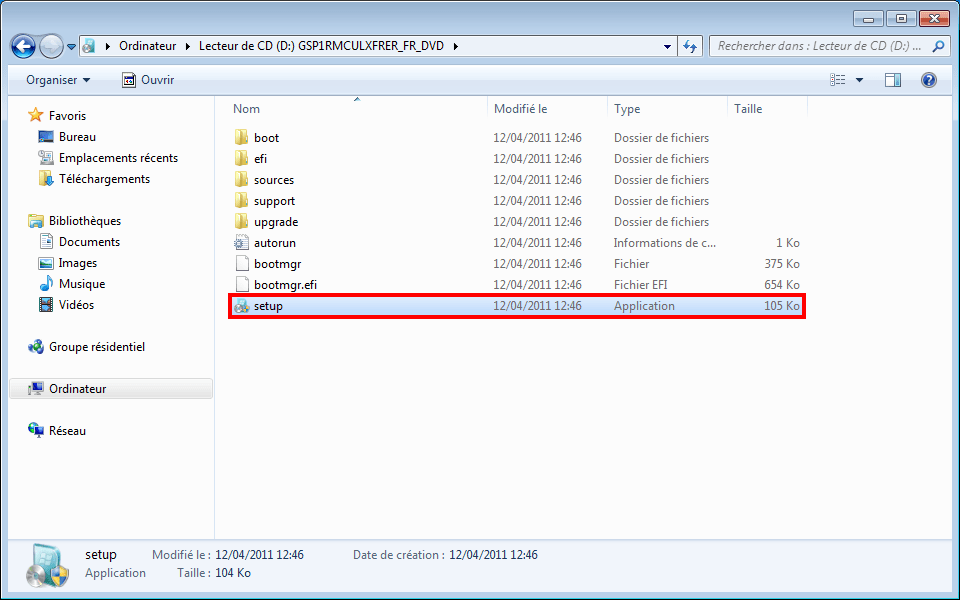Click the Musique note icon

tap(46, 283)
